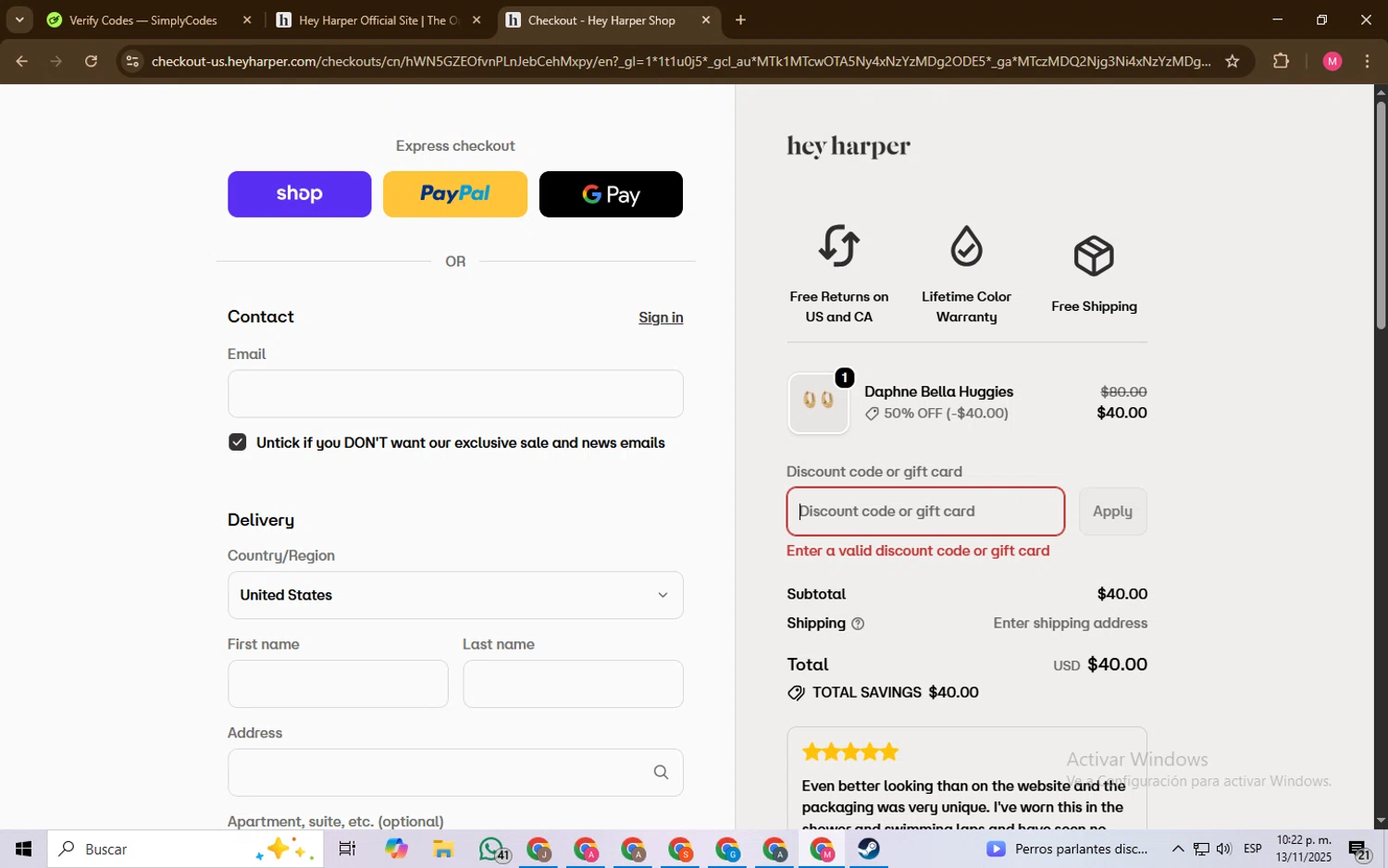
Task: Click the address search magnifier icon
Action: [x=661, y=772]
